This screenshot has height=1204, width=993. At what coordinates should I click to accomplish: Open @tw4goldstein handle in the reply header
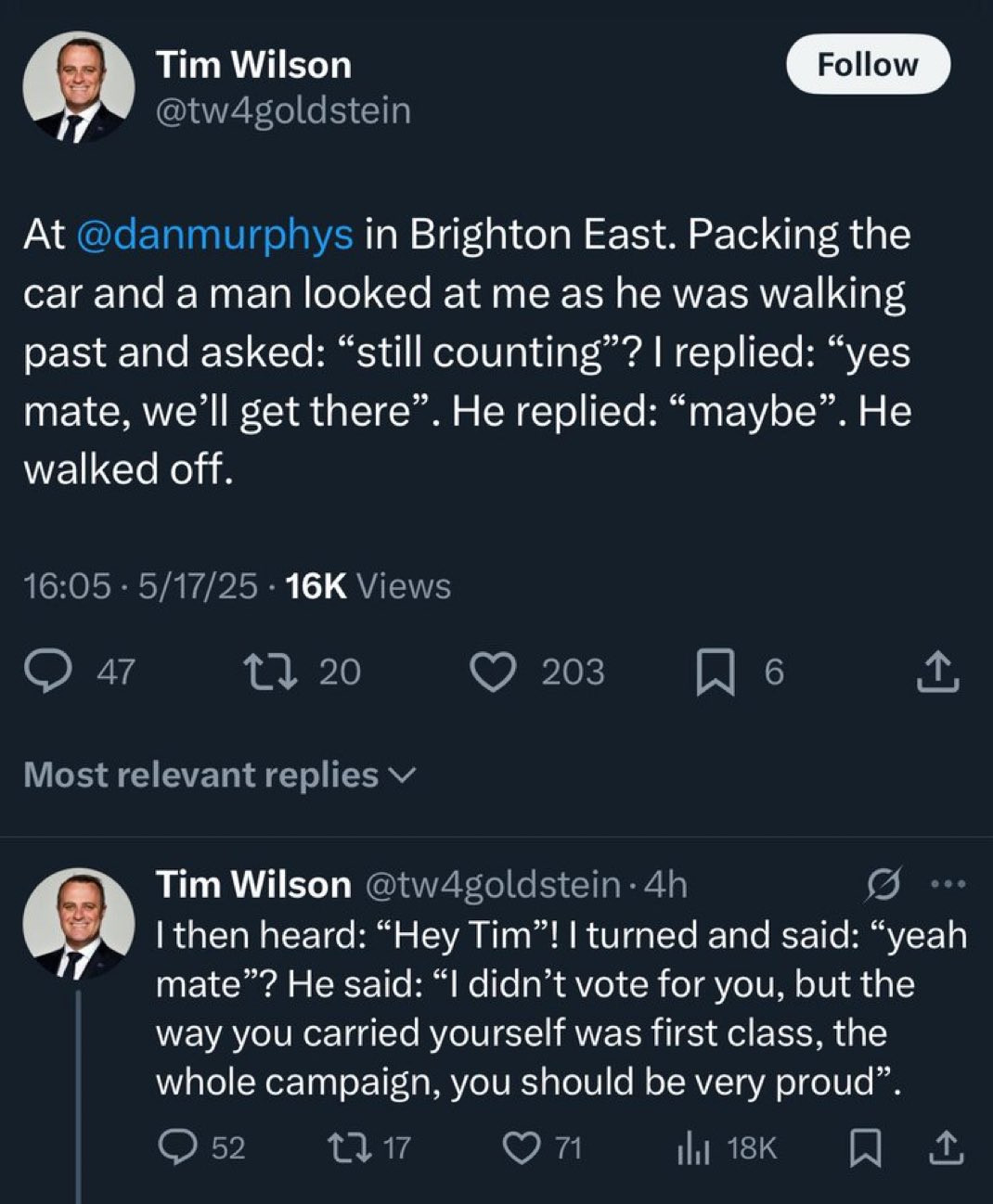tap(494, 885)
